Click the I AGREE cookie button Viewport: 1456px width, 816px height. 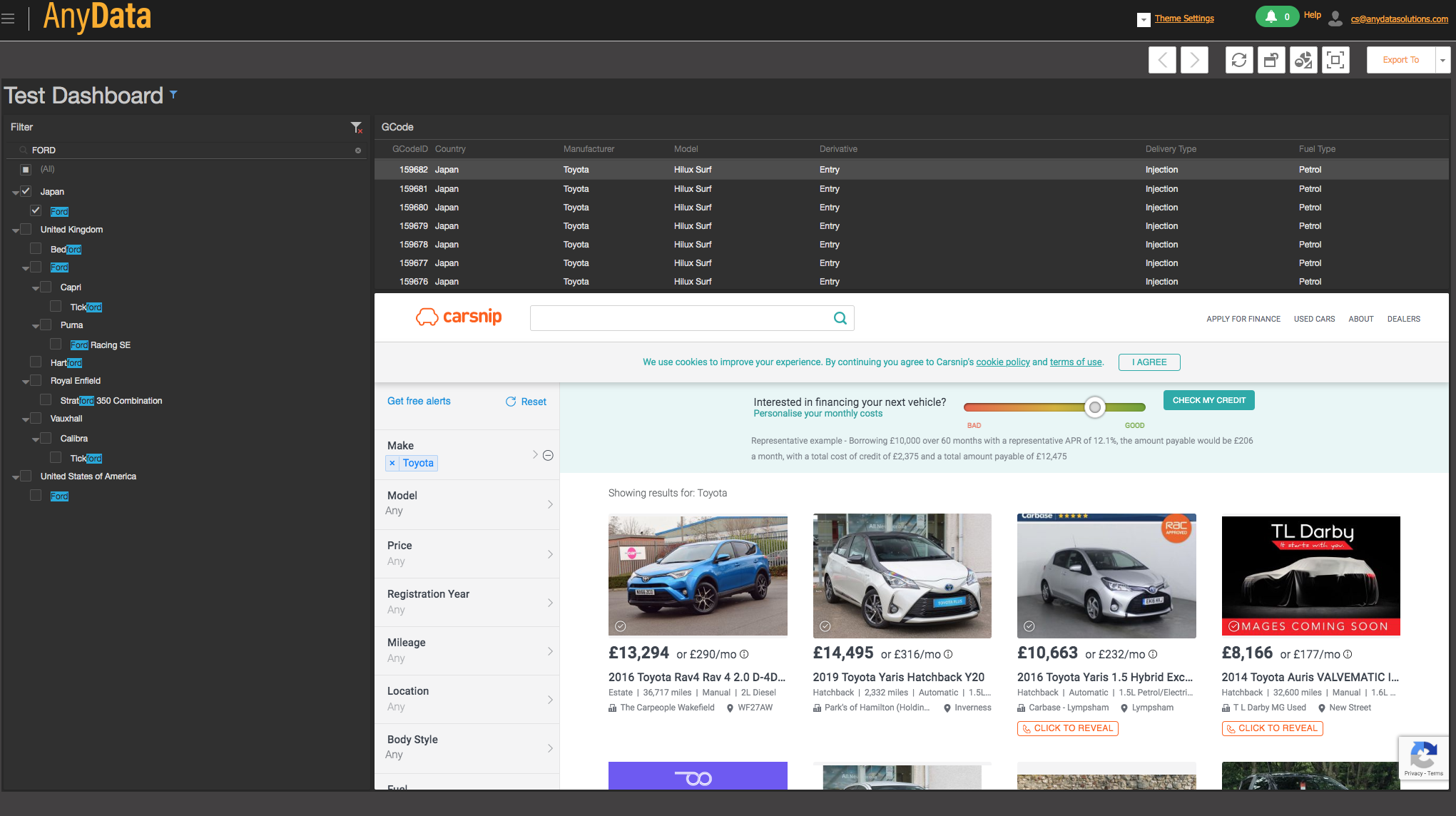click(1149, 362)
